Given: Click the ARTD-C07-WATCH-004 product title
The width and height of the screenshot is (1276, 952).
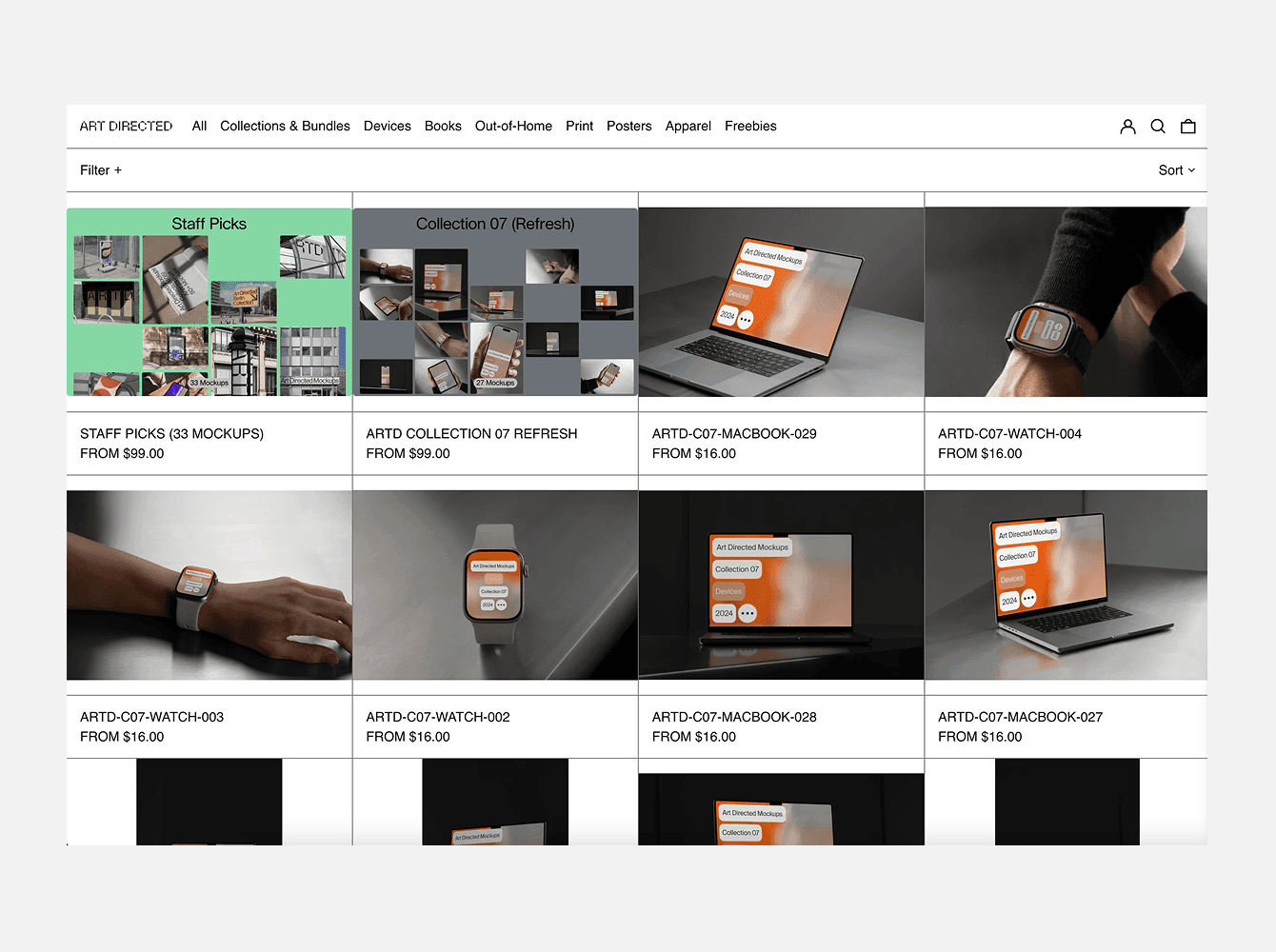Looking at the screenshot, I should 1010,433.
